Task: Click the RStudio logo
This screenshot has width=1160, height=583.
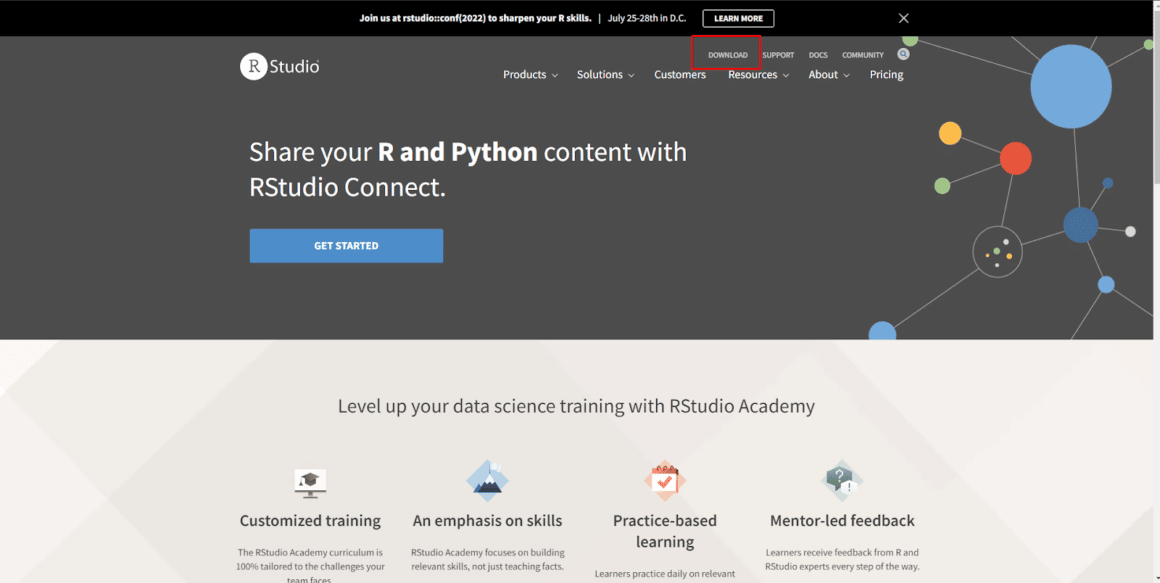Action: 279,66
